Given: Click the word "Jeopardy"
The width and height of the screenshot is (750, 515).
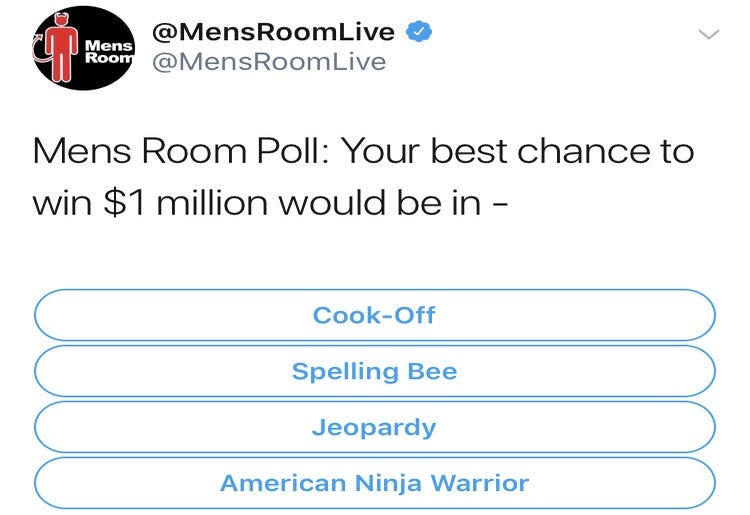Looking at the screenshot, I should pos(374,427).
